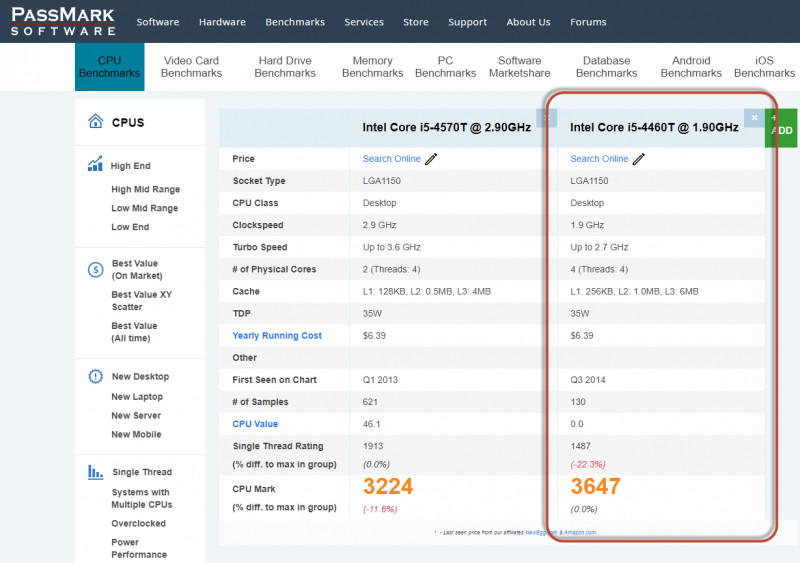Click the CPUS house icon

pos(96,122)
